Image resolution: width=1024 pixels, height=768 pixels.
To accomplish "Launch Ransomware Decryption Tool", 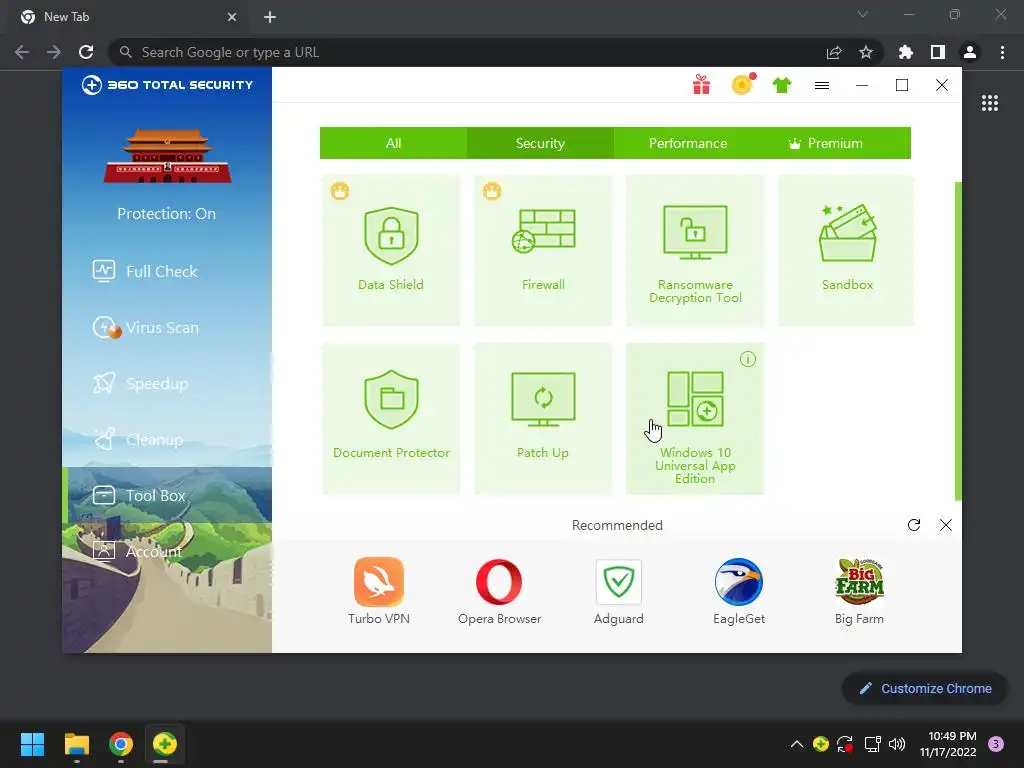I will click(695, 250).
